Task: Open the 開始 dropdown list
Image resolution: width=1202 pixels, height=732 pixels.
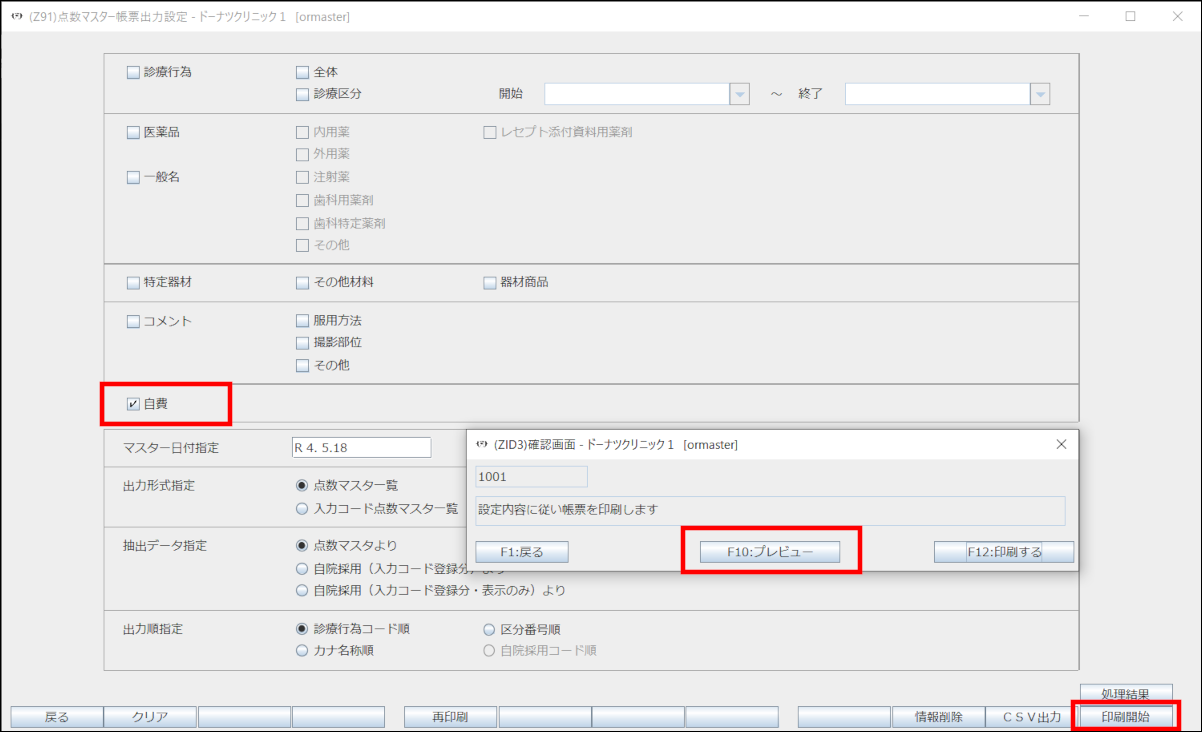Action: [739, 94]
